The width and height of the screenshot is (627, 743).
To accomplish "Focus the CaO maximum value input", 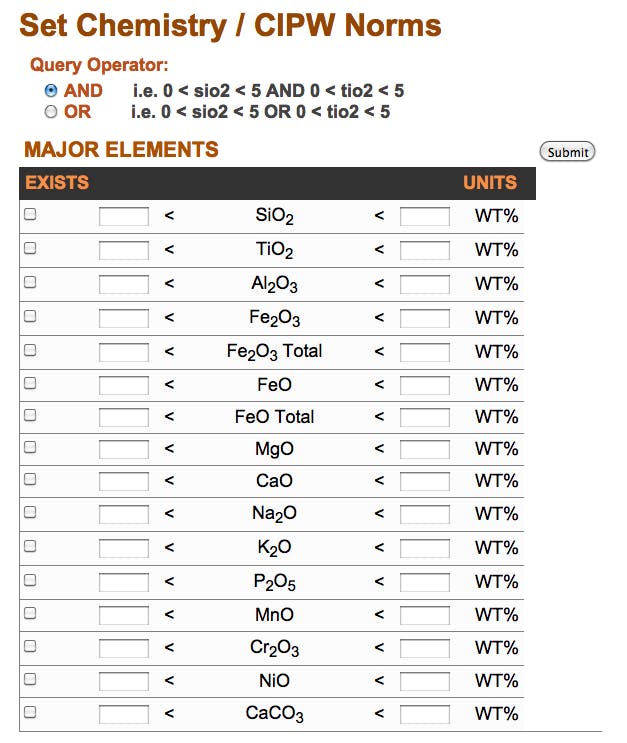I will point(425,481).
